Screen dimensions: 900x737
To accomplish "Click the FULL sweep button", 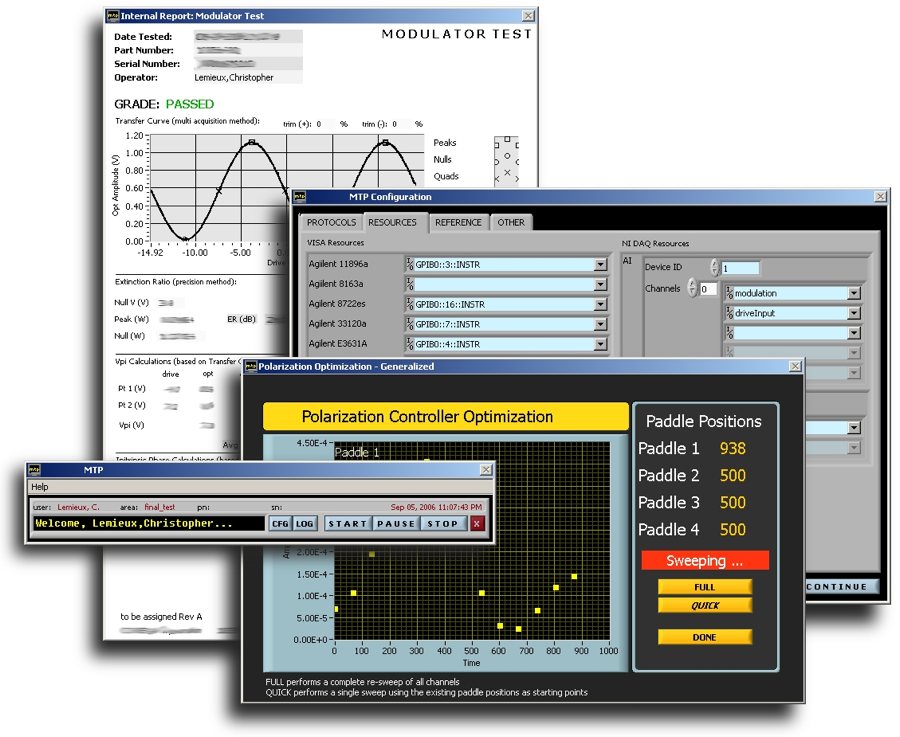I will tap(705, 587).
